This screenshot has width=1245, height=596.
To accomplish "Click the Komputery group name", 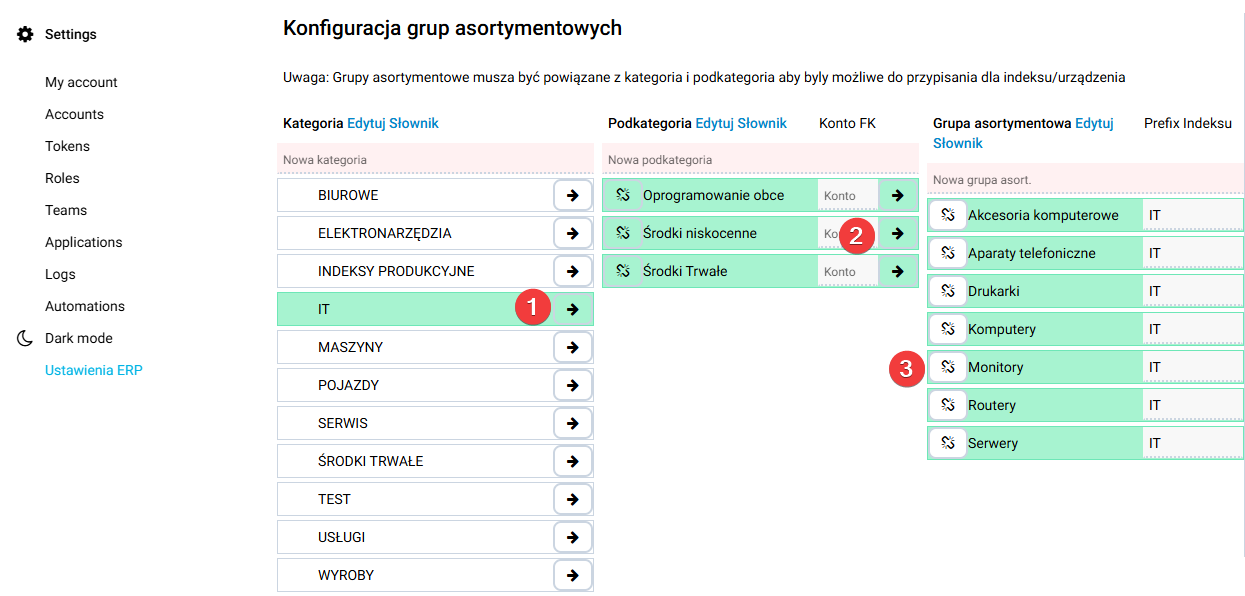I will [1002, 329].
